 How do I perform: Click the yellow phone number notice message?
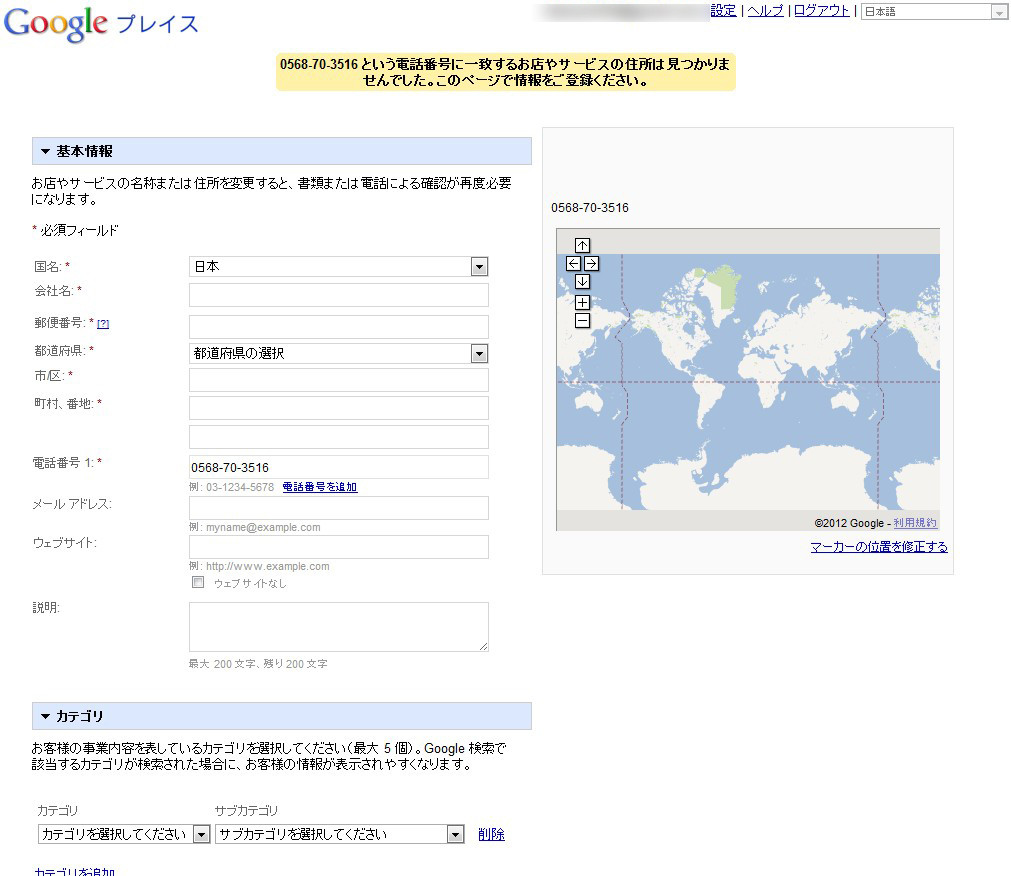tap(506, 72)
